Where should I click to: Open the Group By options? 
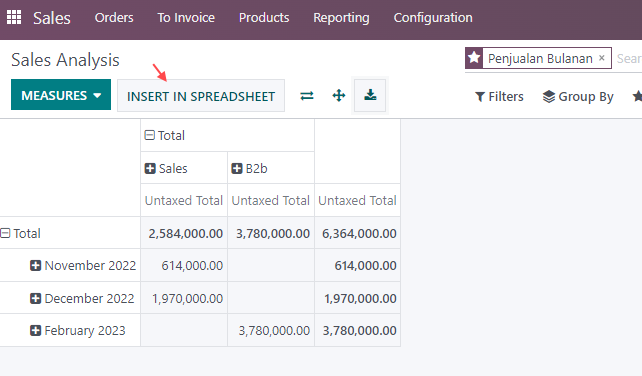(x=578, y=97)
